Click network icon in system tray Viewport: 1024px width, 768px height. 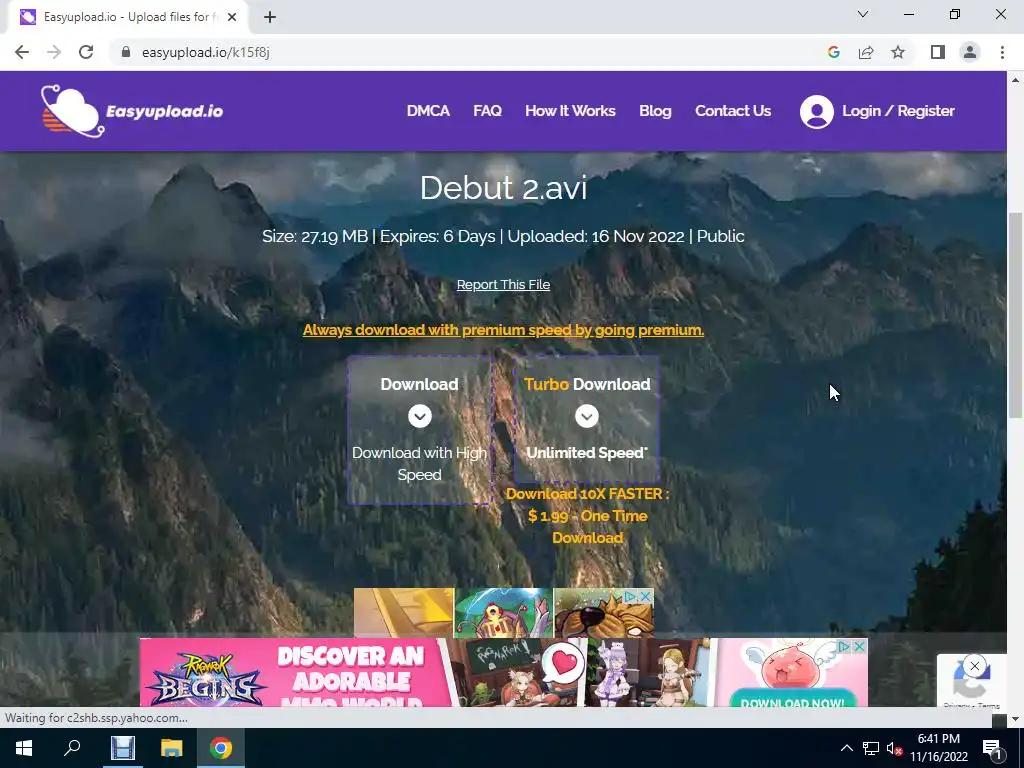pos(871,748)
